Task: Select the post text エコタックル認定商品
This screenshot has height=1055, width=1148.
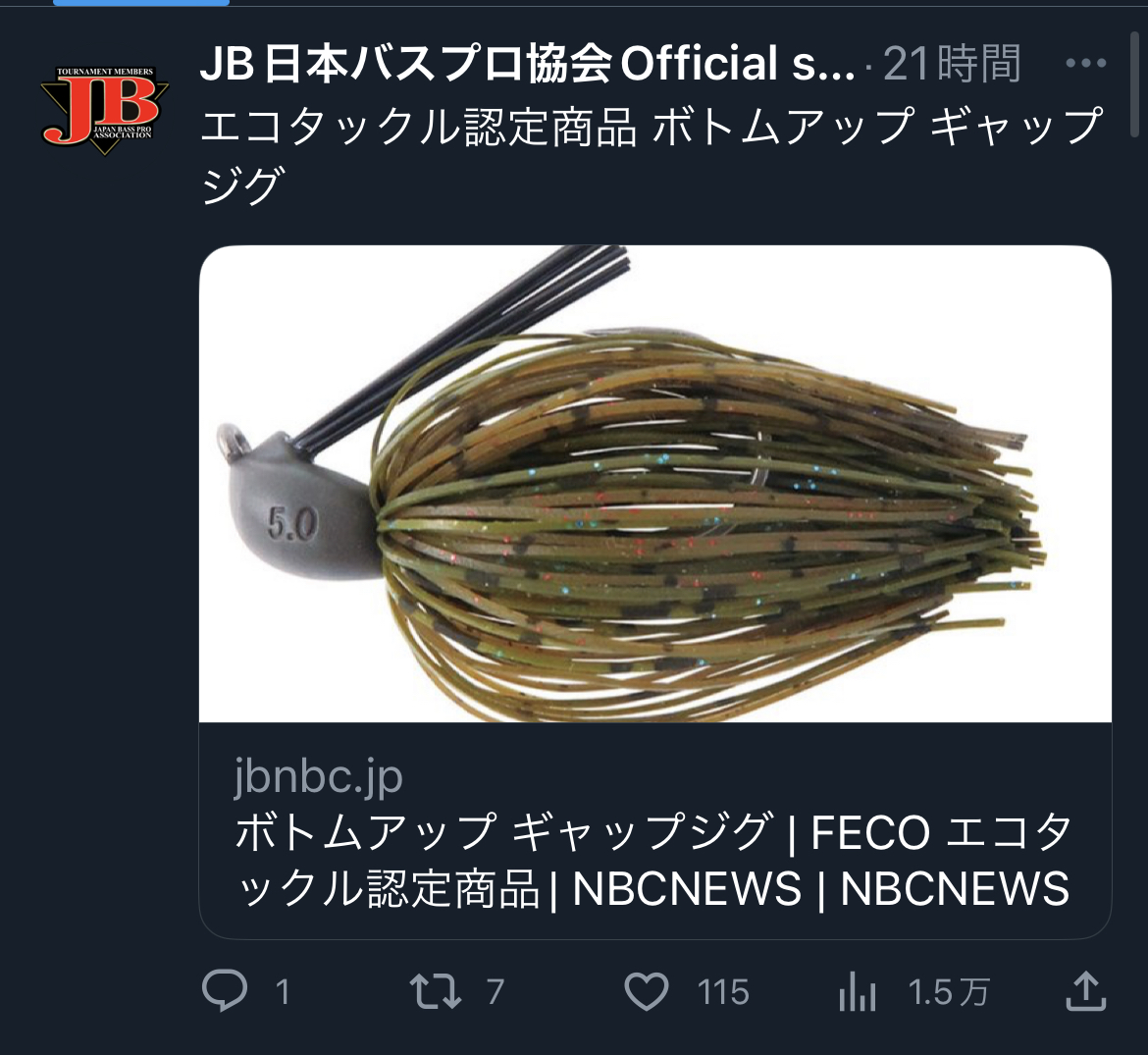Action: 419,128
